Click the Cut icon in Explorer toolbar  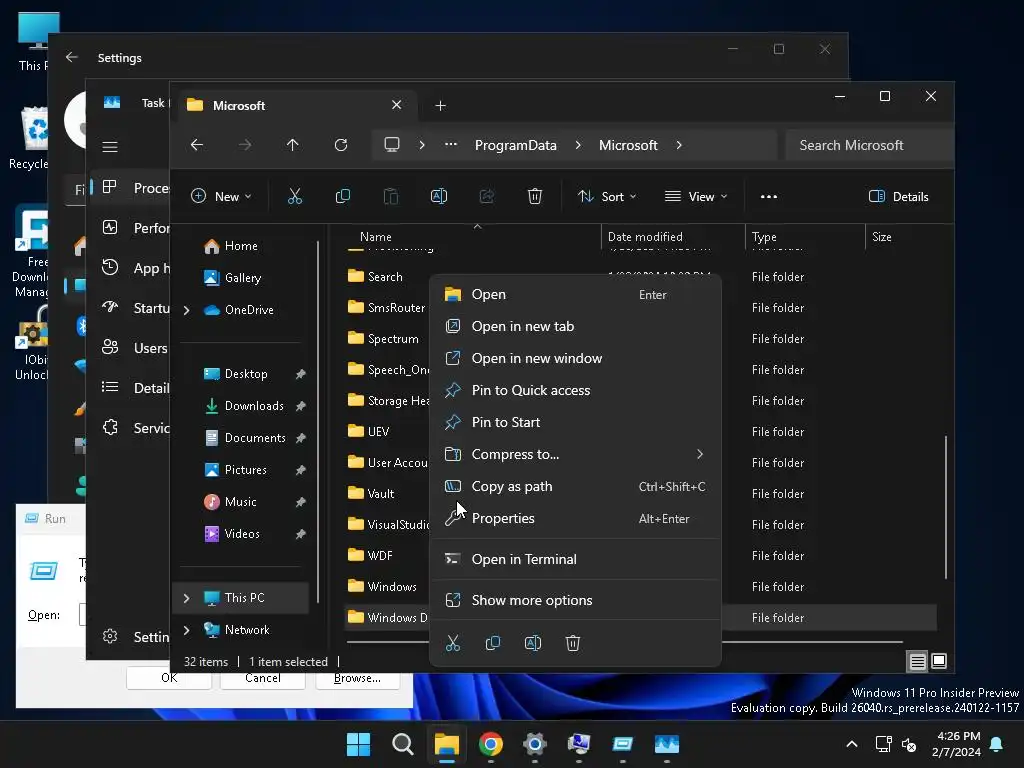pos(295,197)
